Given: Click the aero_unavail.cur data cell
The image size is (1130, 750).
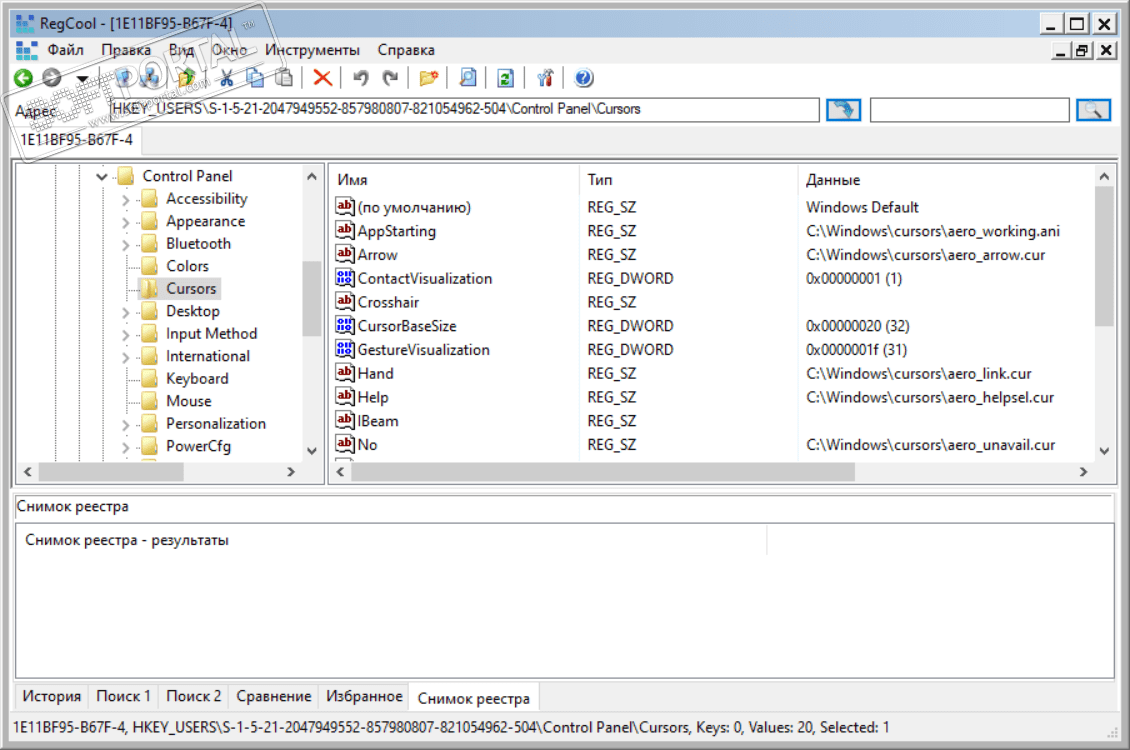Looking at the screenshot, I should (x=930, y=445).
